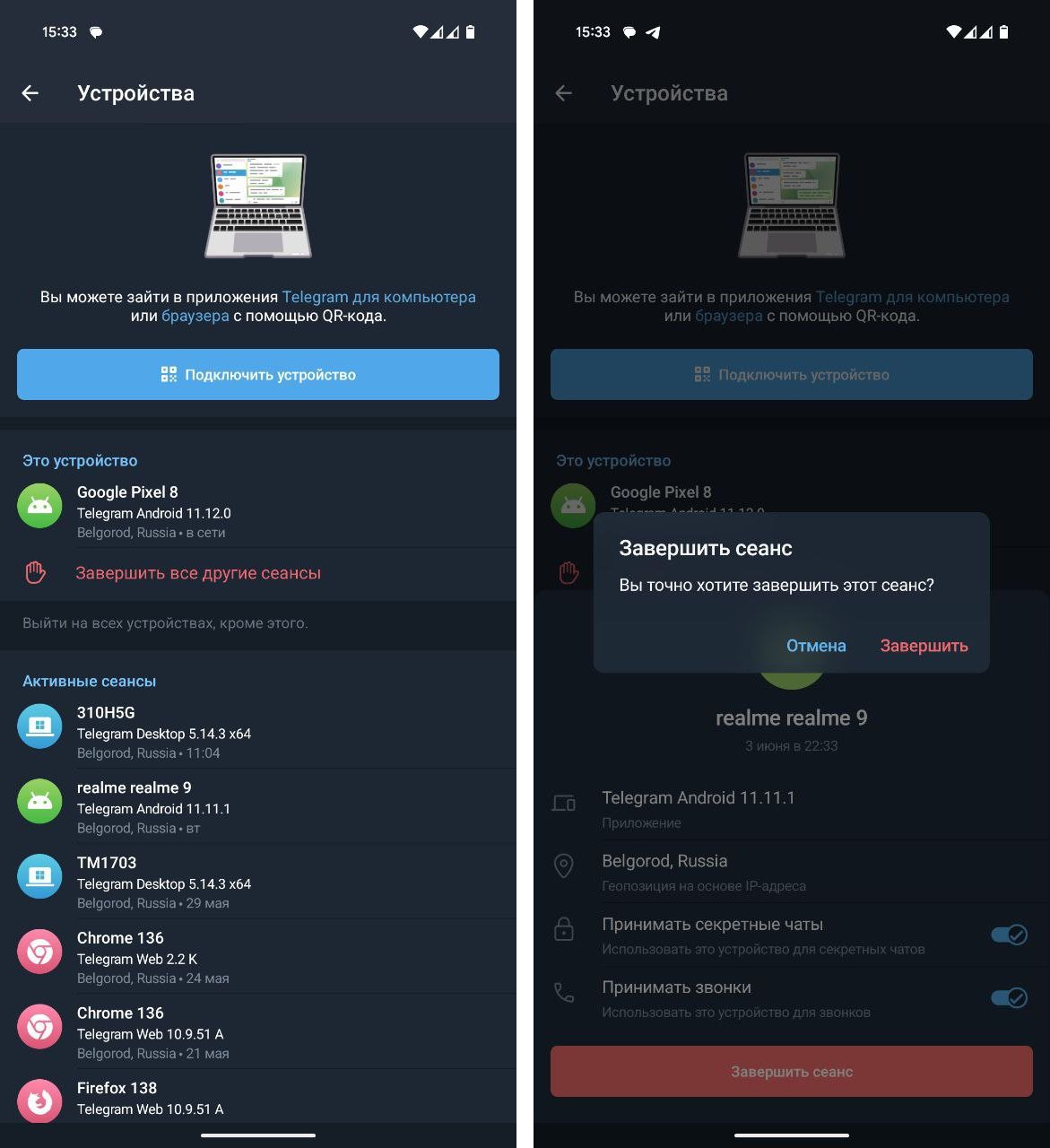1050x1148 pixels.
Task: Tap the Telegram notification icon in status bar
Action: point(654,32)
